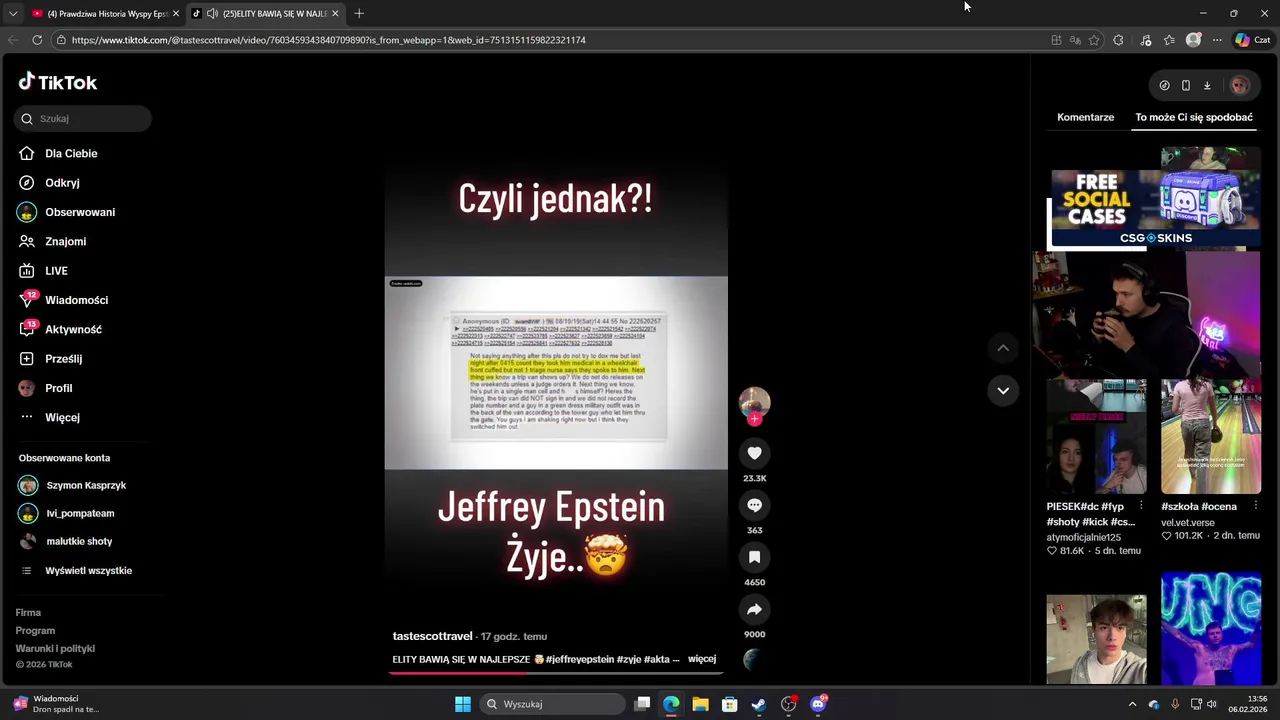The width and height of the screenshot is (1280, 720).
Task: Select To może Ci się spodobać tab
Action: [1194, 117]
